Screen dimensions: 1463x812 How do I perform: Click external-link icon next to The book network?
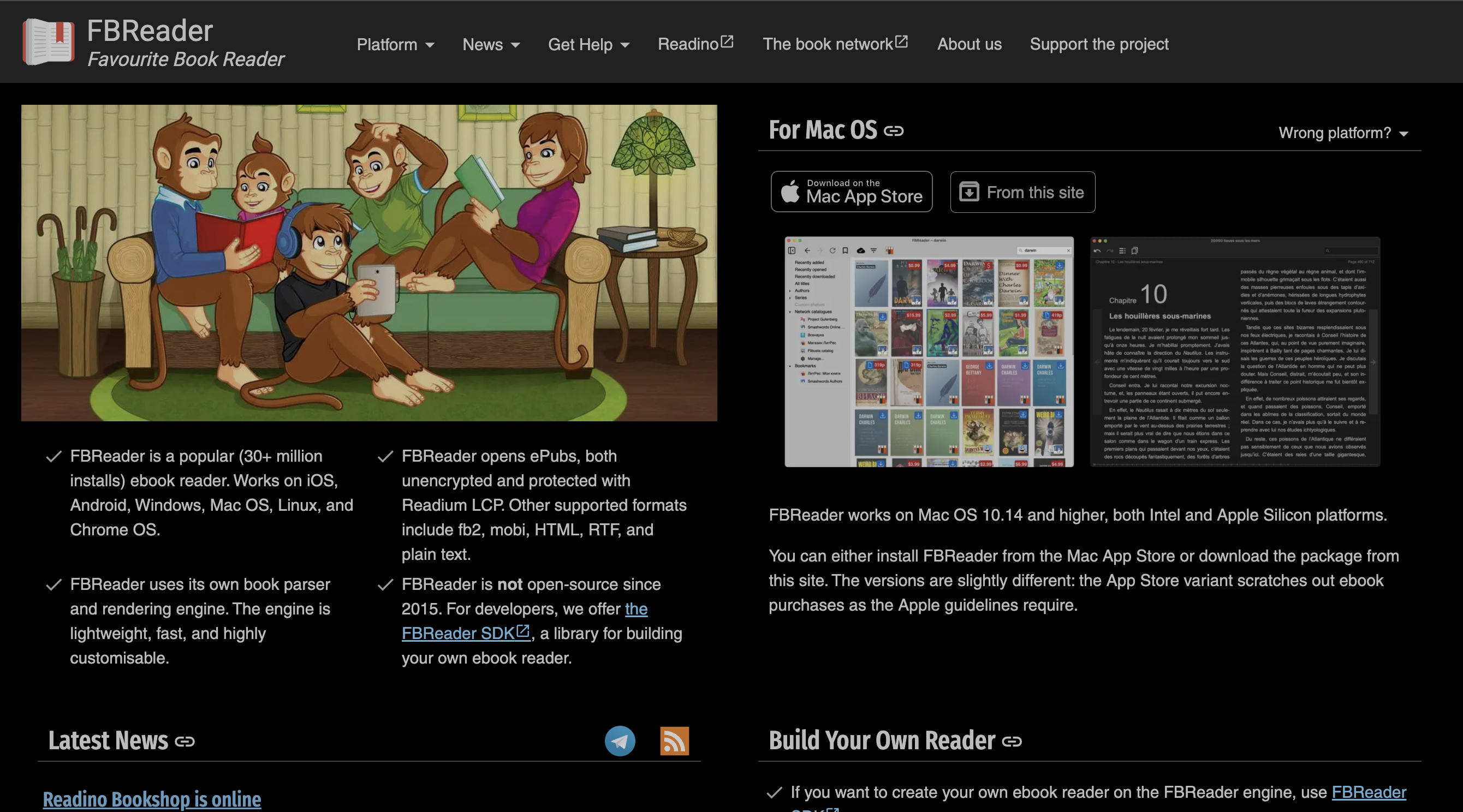[x=901, y=42]
